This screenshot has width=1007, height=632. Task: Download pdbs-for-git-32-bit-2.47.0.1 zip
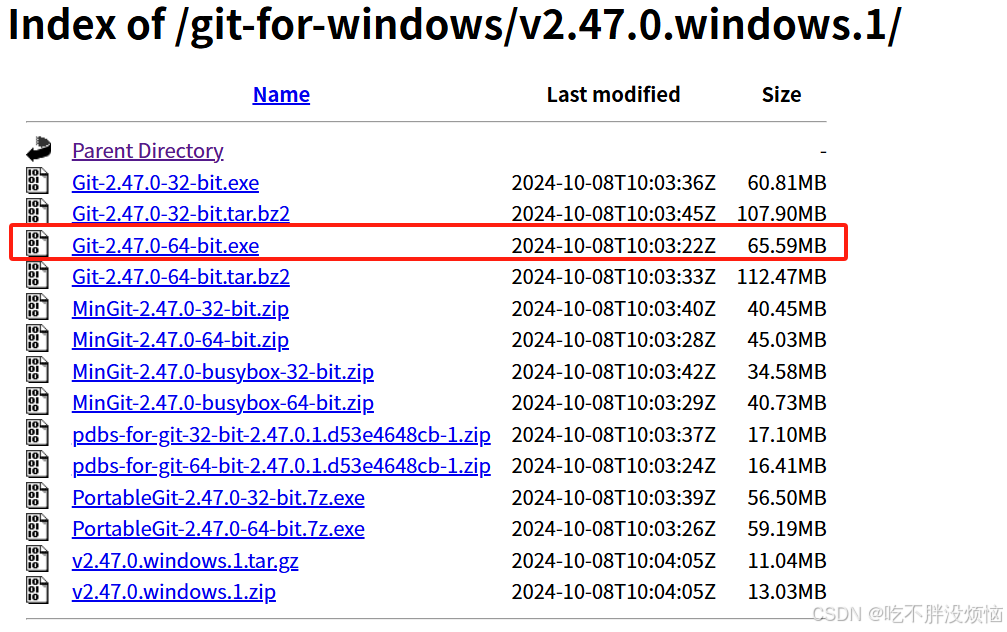pos(281,435)
